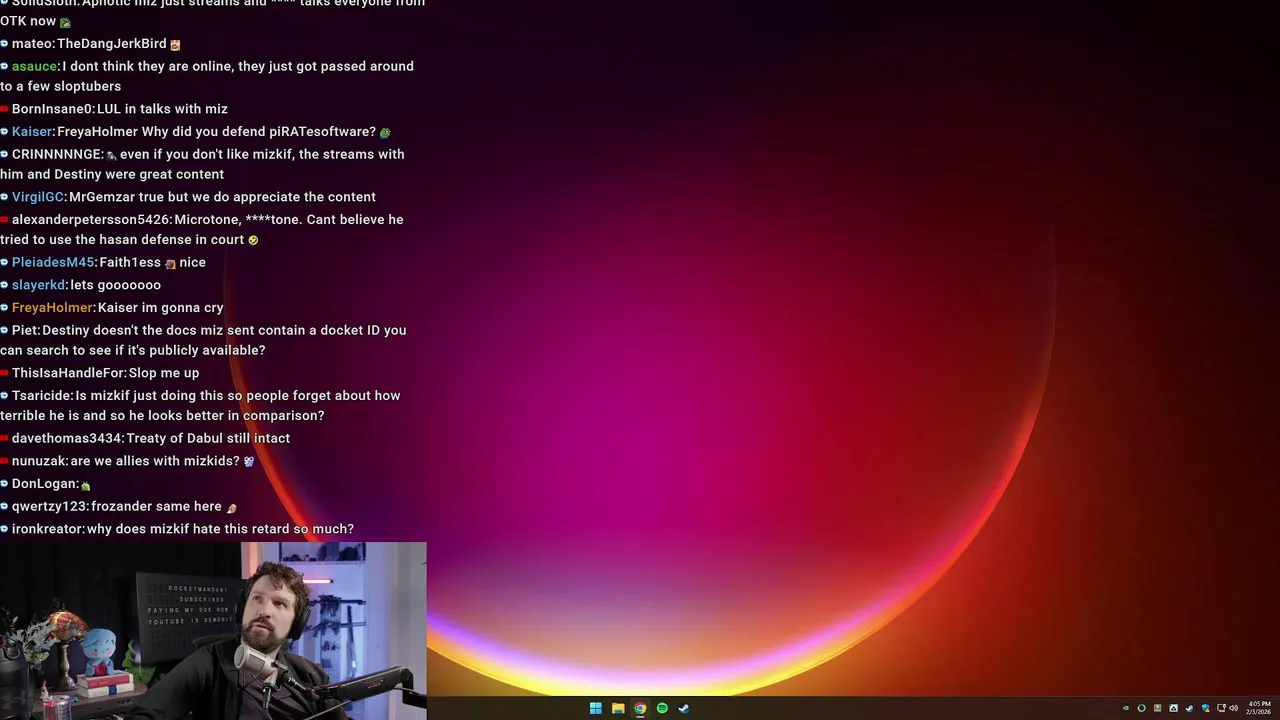Click the message 'LUL in talks with miz'
The width and height of the screenshot is (1280, 720).
coord(162,109)
